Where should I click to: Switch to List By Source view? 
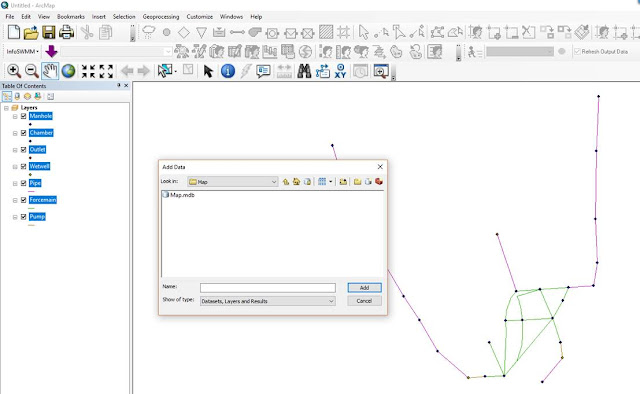(17, 96)
